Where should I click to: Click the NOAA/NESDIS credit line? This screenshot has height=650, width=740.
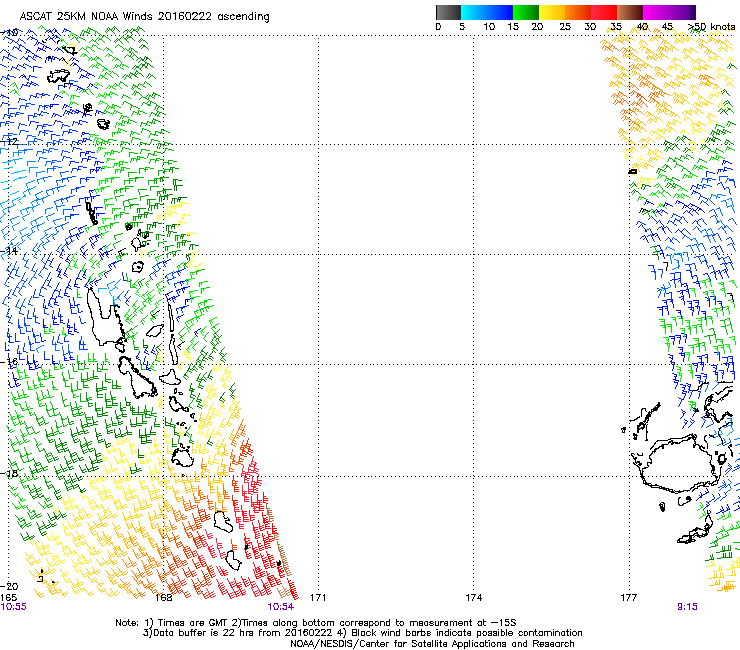point(432,644)
